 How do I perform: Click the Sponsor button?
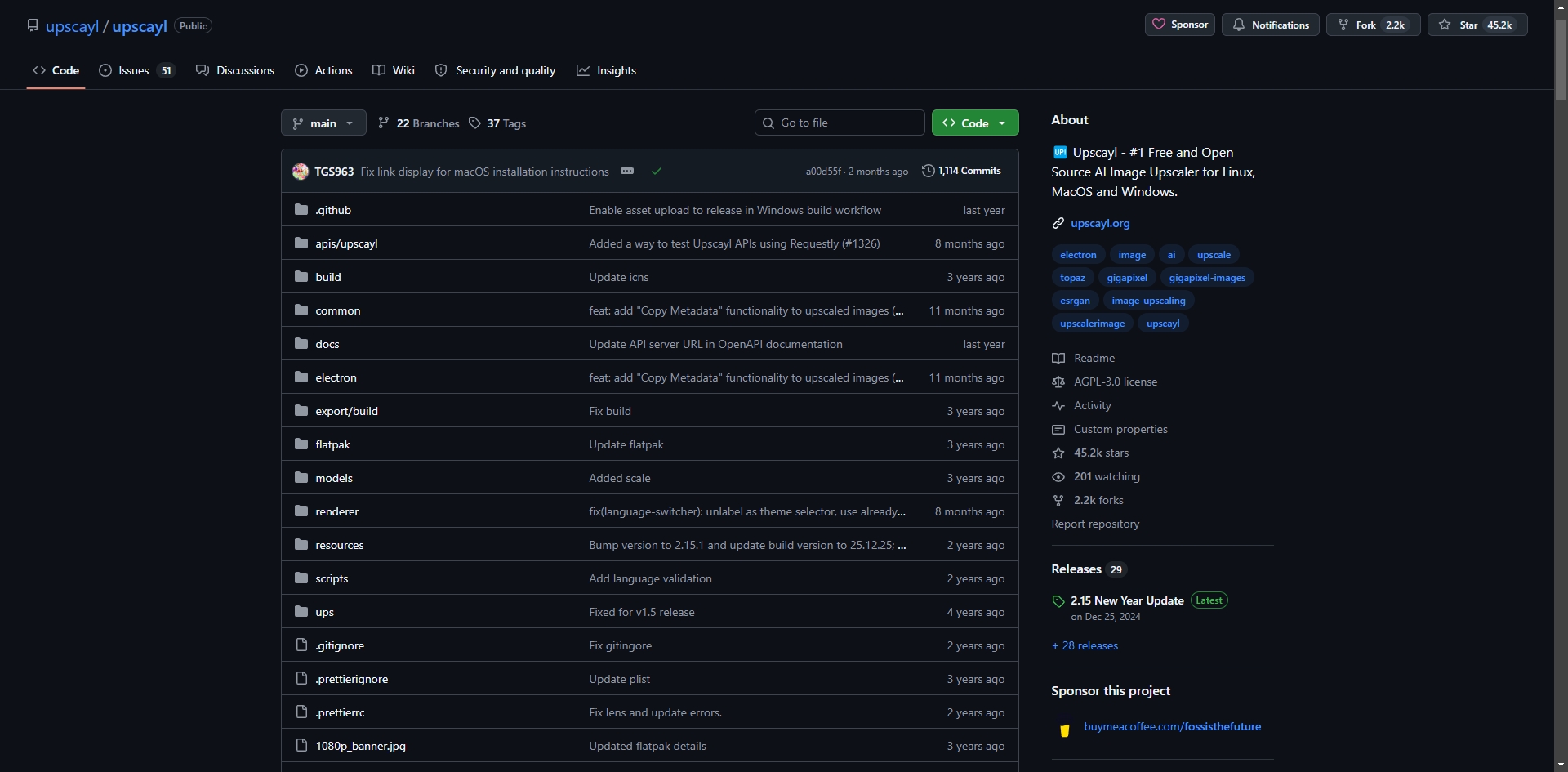coord(1180,25)
